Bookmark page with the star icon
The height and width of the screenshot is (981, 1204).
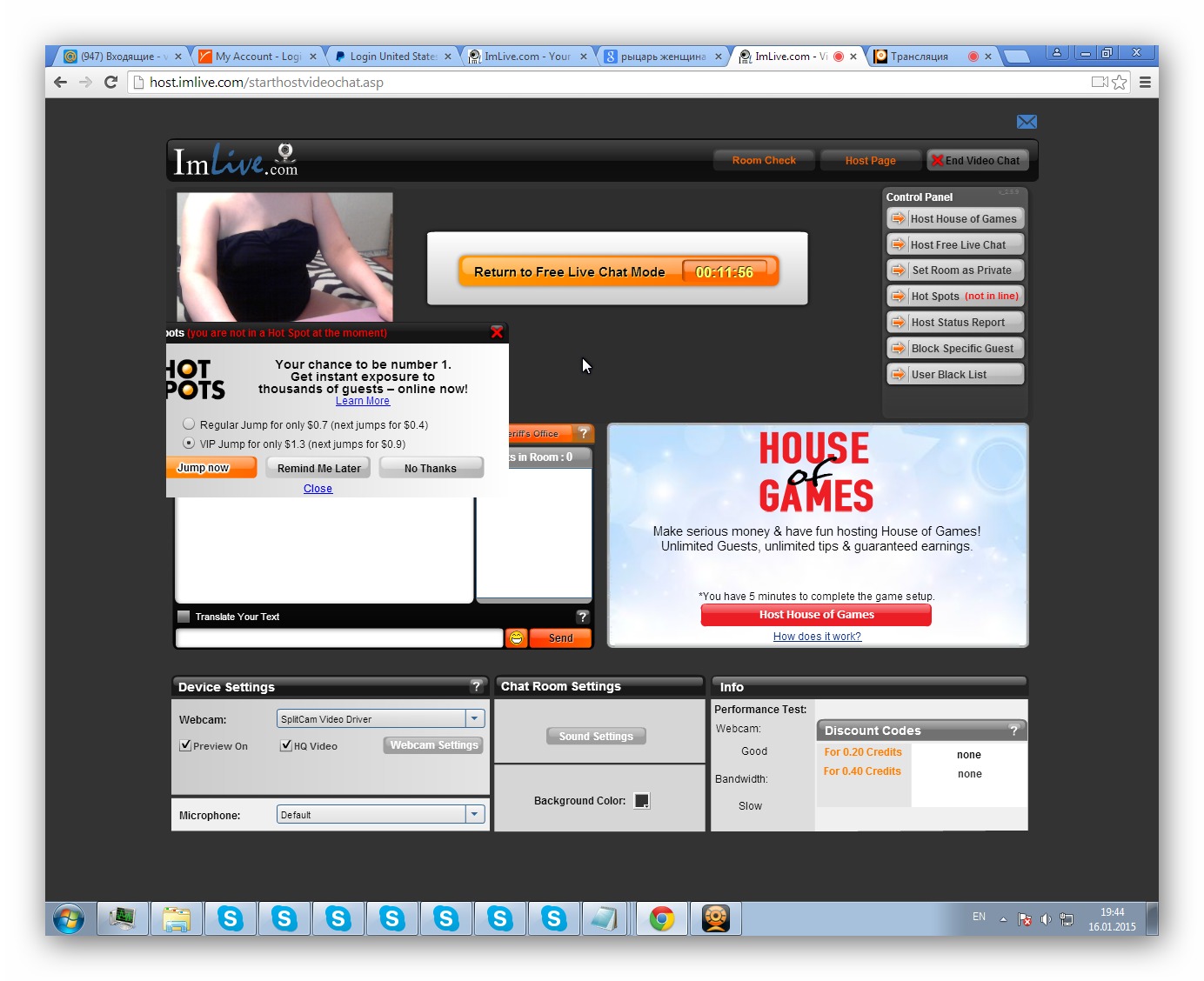[x=1120, y=82]
